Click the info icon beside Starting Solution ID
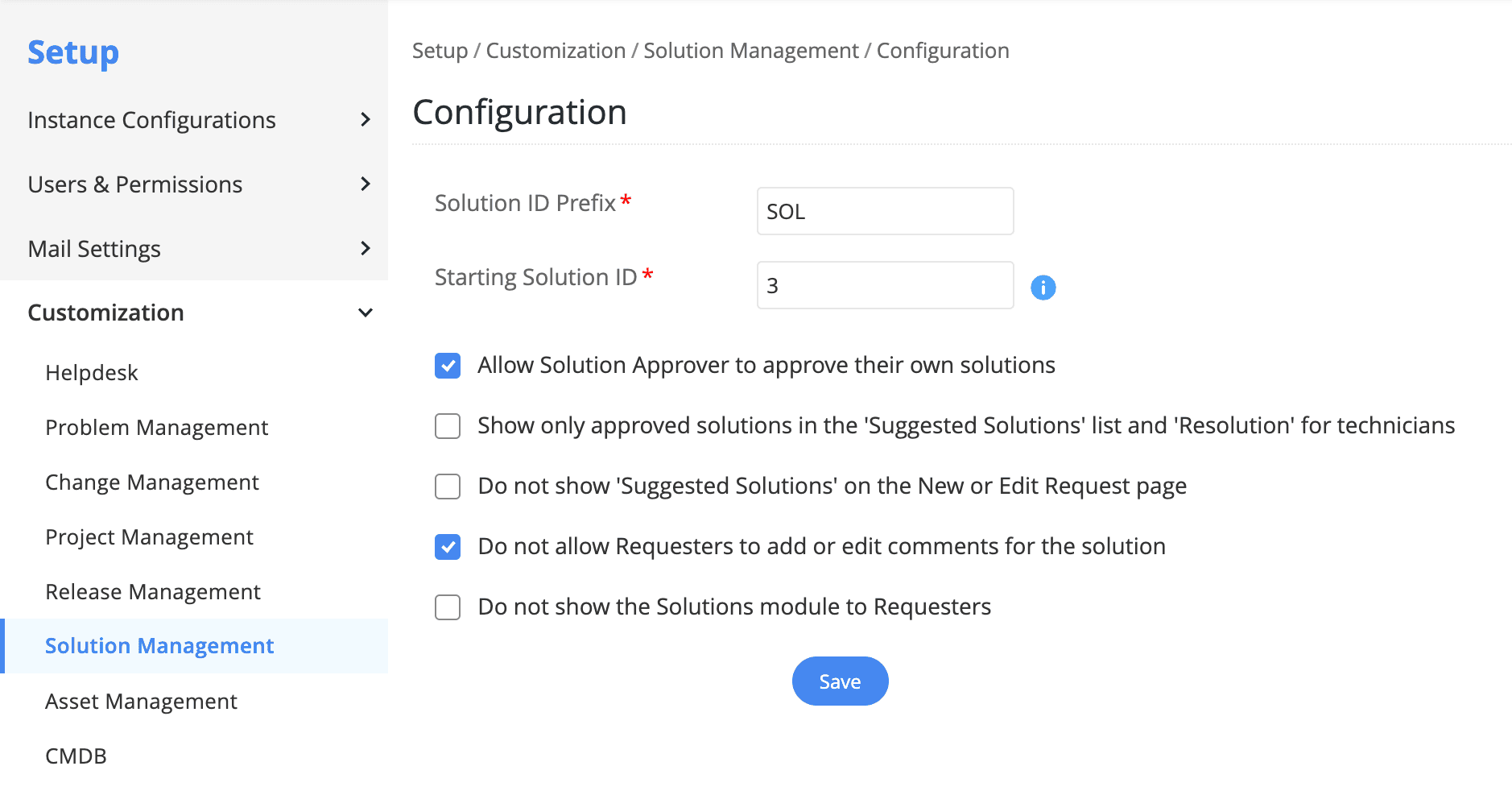The image size is (1512, 791). click(1043, 288)
